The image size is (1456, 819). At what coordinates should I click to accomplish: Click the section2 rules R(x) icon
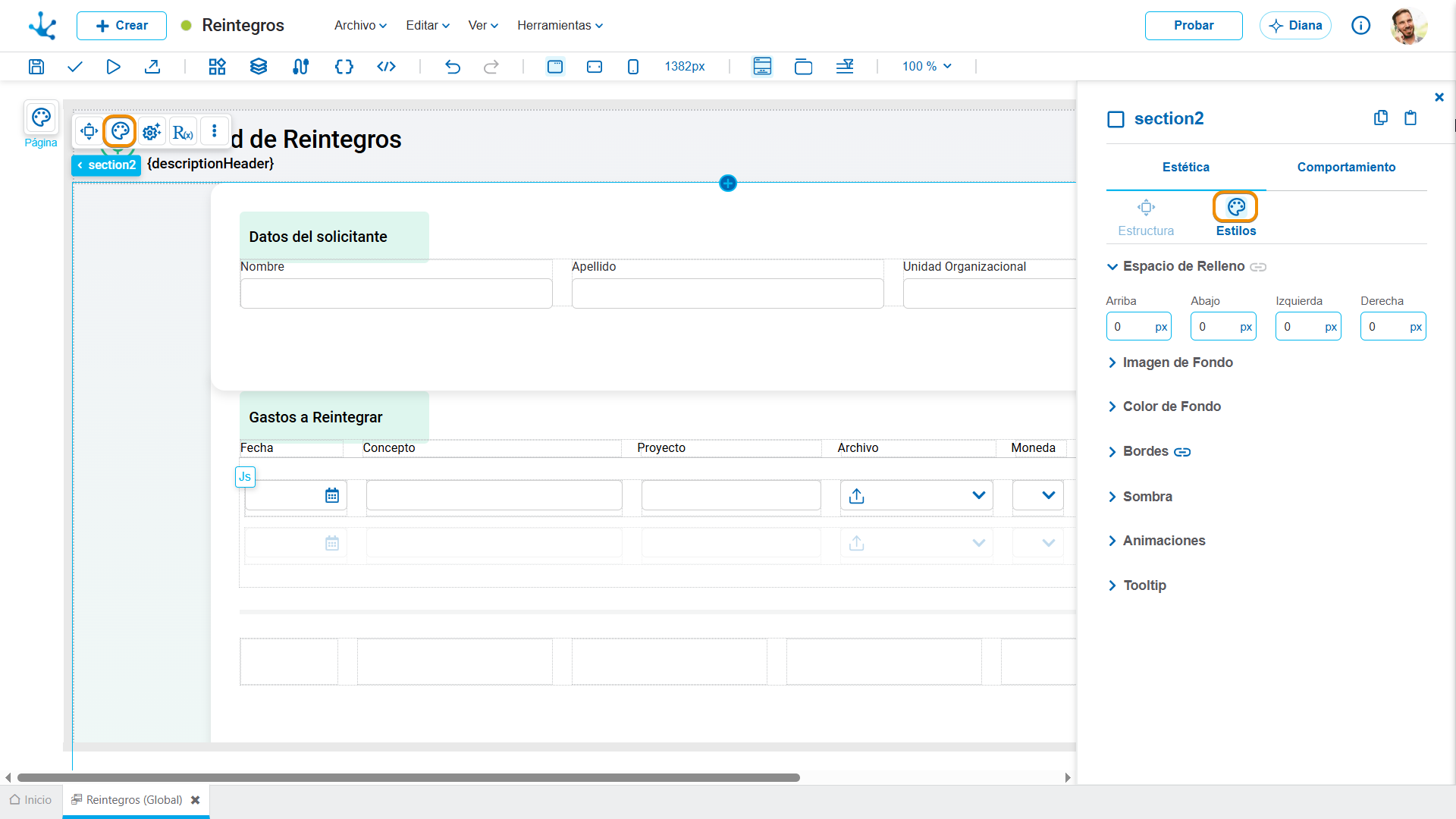(183, 132)
